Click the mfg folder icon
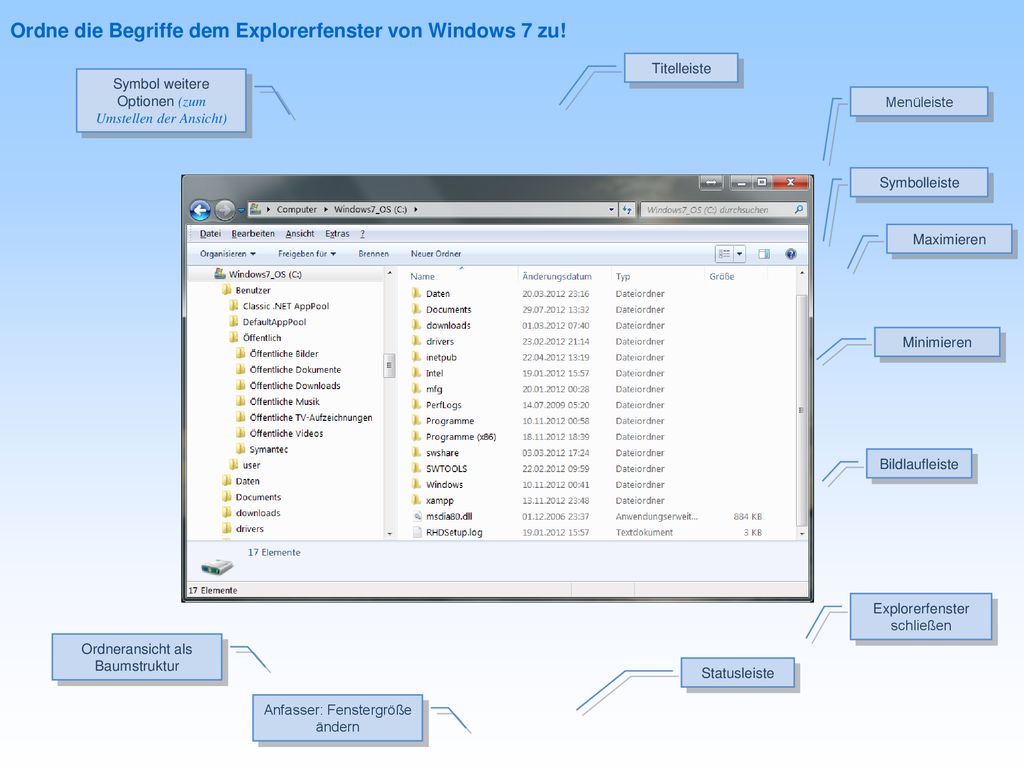Viewport: 1024px width, 768px height. click(417, 389)
